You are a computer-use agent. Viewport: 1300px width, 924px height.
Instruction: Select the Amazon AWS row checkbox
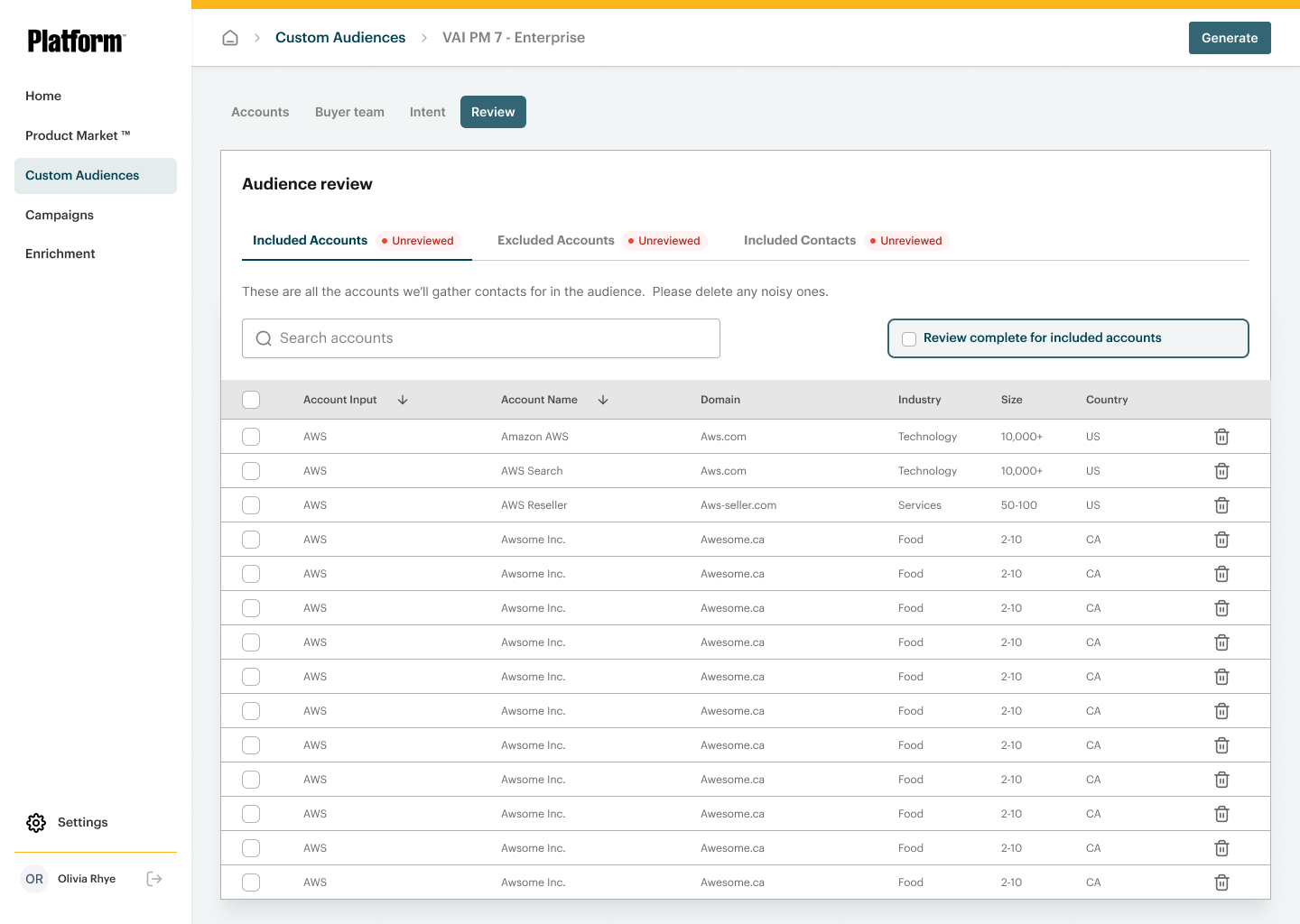coord(251,437)
